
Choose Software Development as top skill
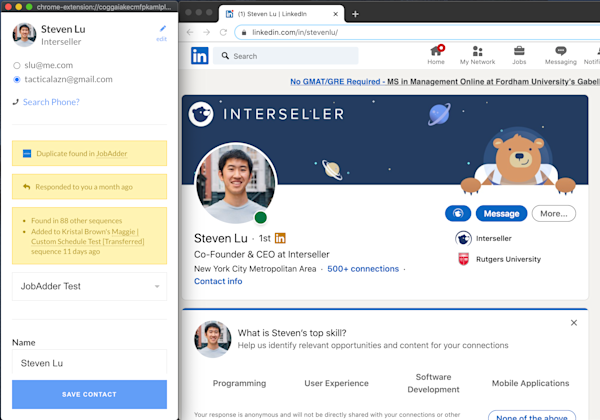tap(433, 383)
